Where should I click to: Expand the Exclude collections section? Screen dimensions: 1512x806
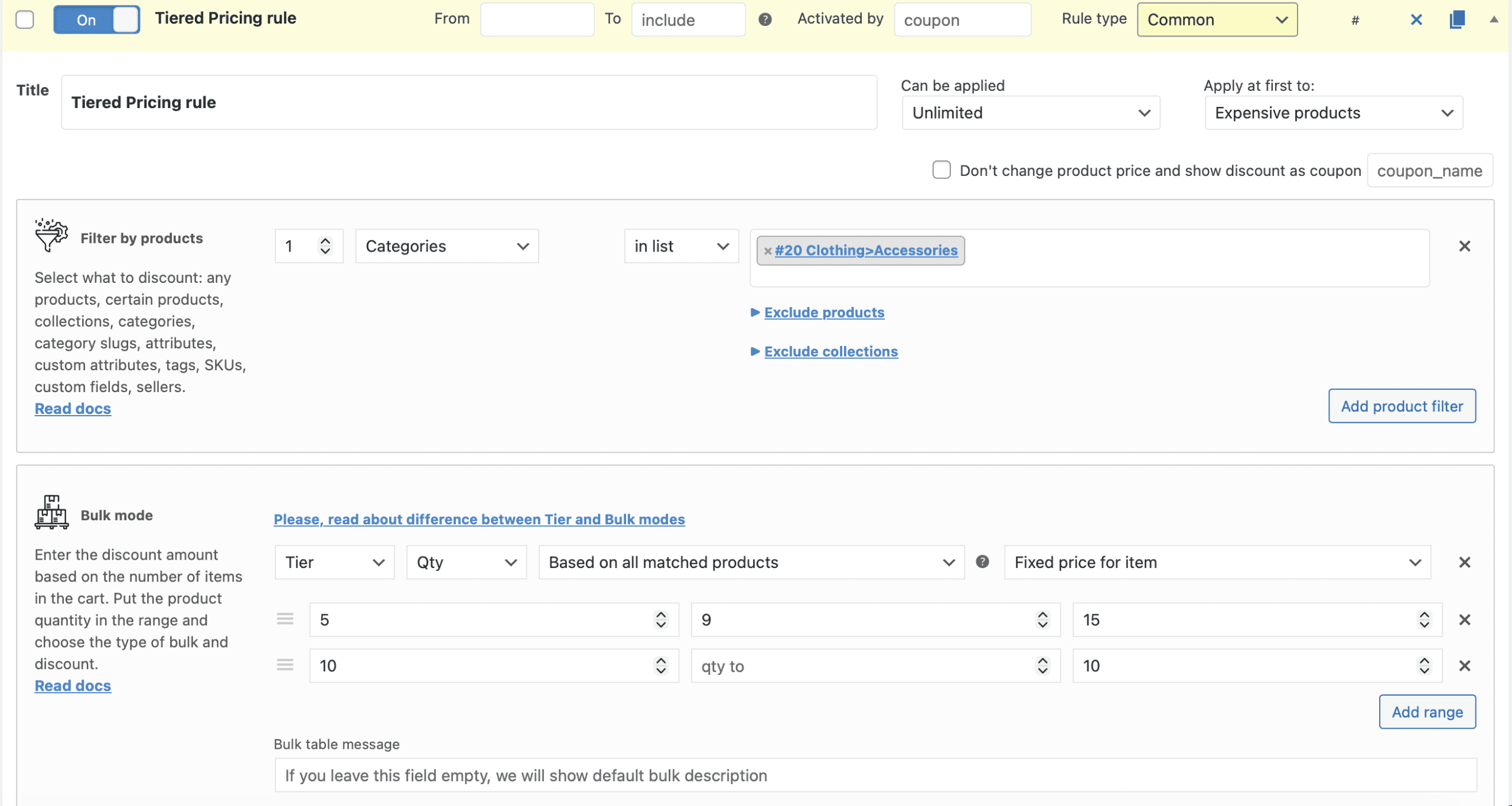830,351
